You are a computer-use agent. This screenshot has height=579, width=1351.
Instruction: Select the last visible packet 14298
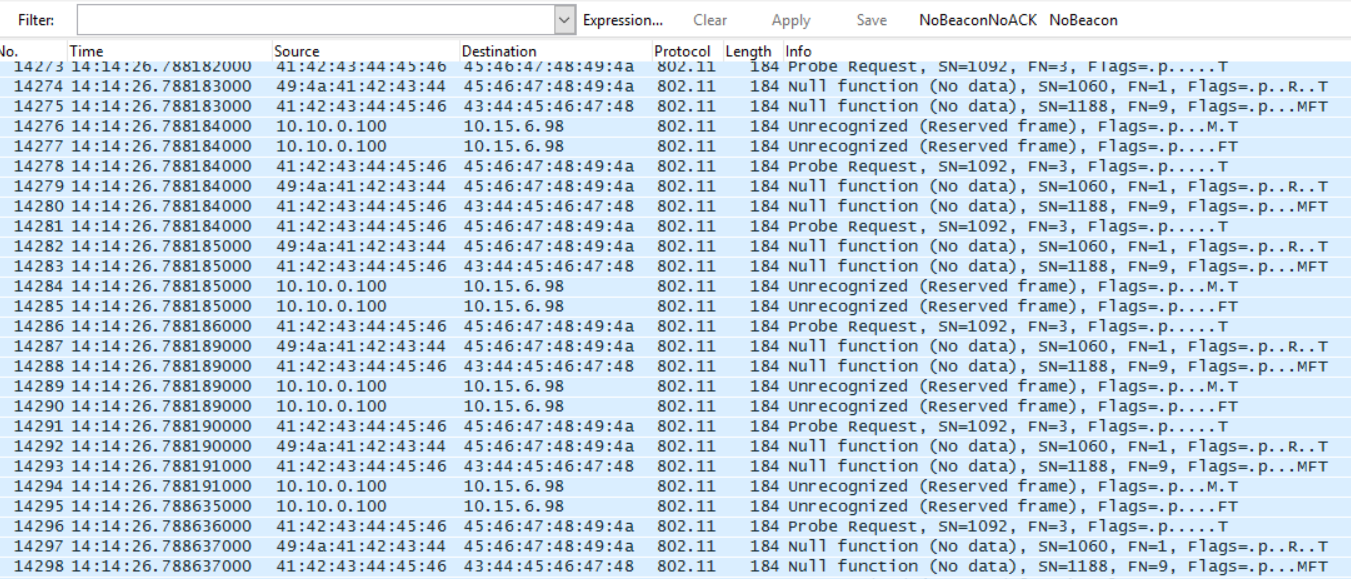point(400,566)
